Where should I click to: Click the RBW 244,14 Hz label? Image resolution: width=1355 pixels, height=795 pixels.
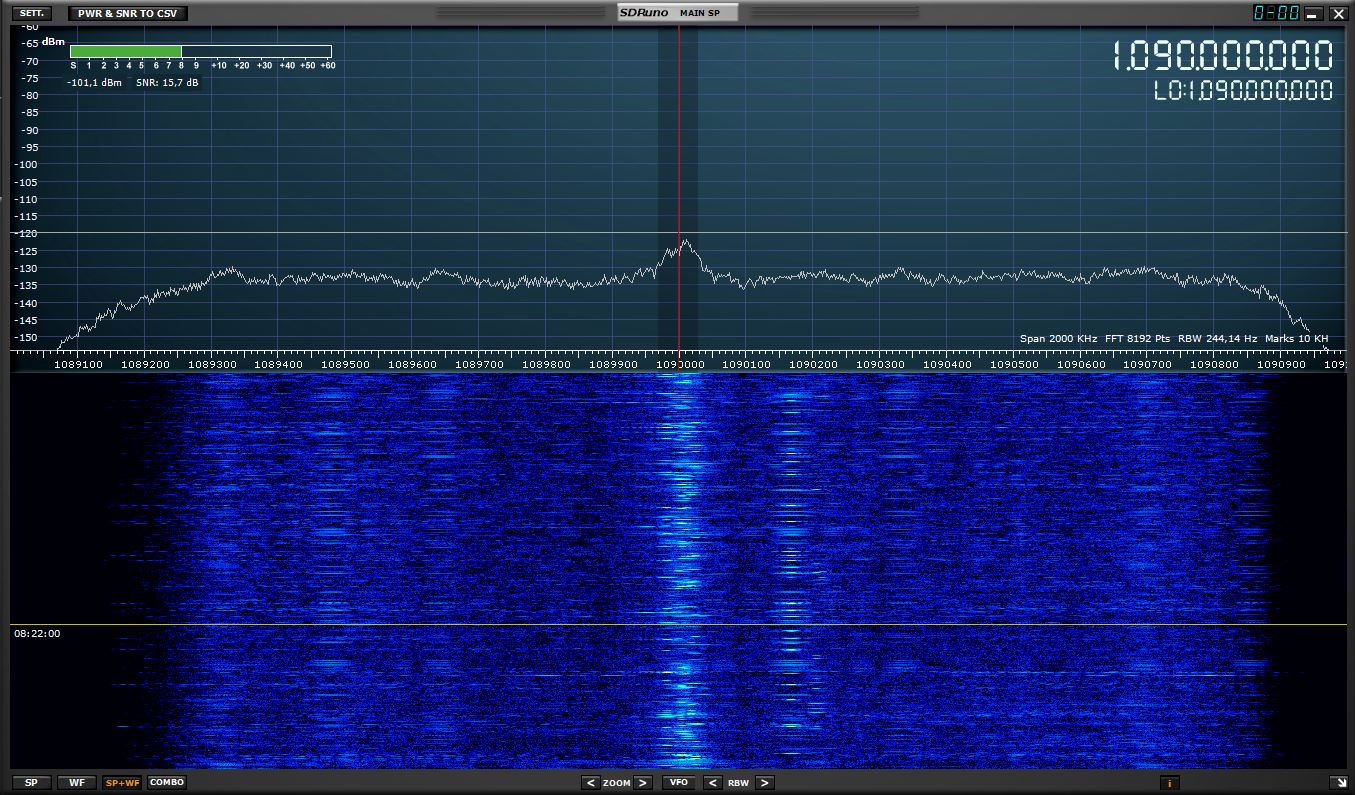(x=1217, y=339)
